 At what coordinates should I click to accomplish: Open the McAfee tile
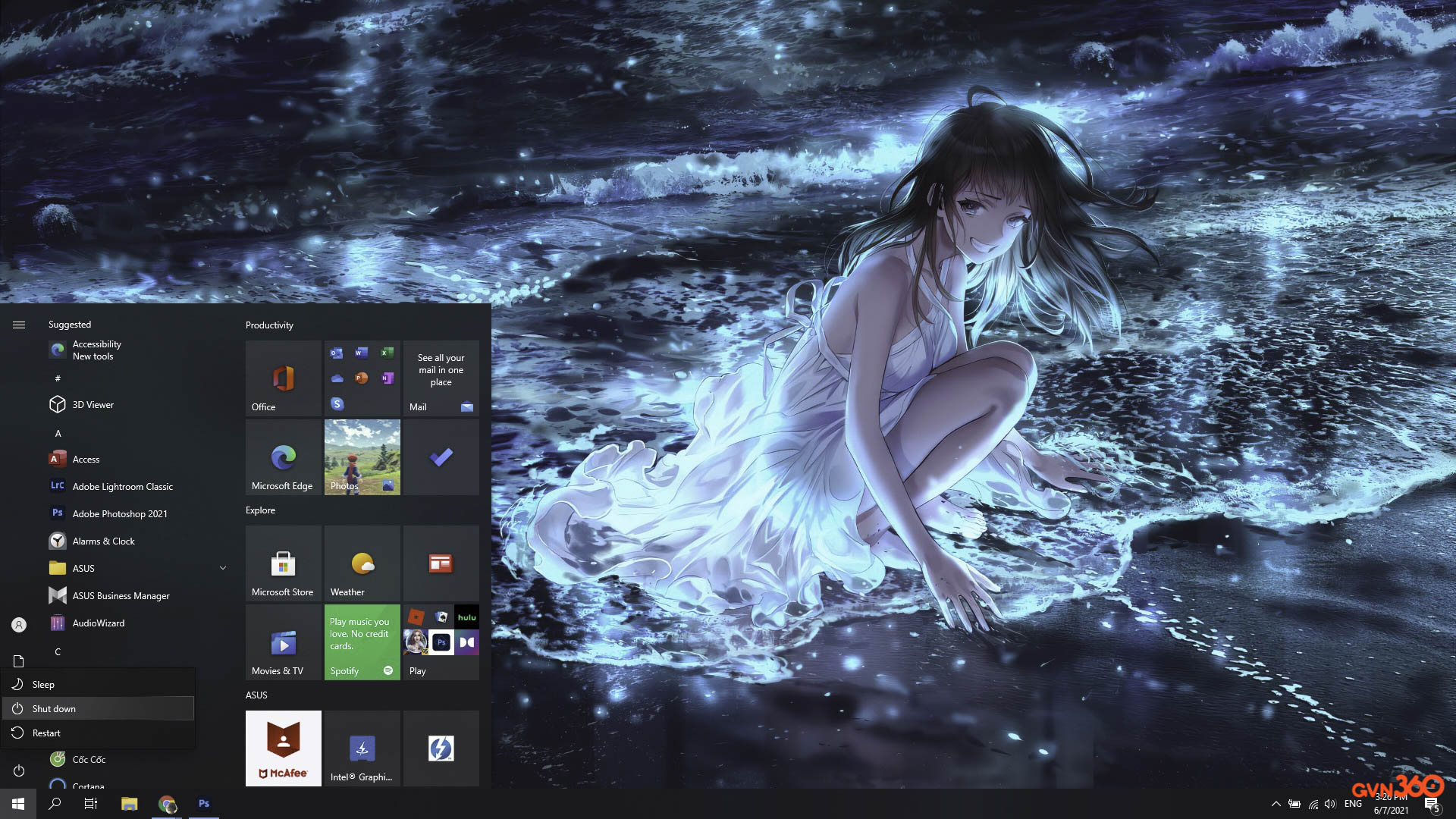[x=284, y=748]
